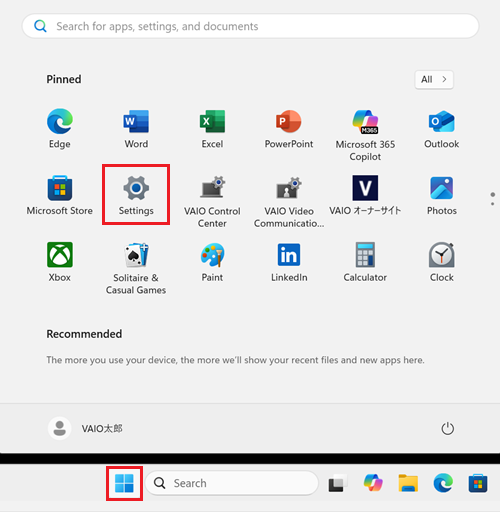Launch Solitaire & Casual Games

[136, 268]
